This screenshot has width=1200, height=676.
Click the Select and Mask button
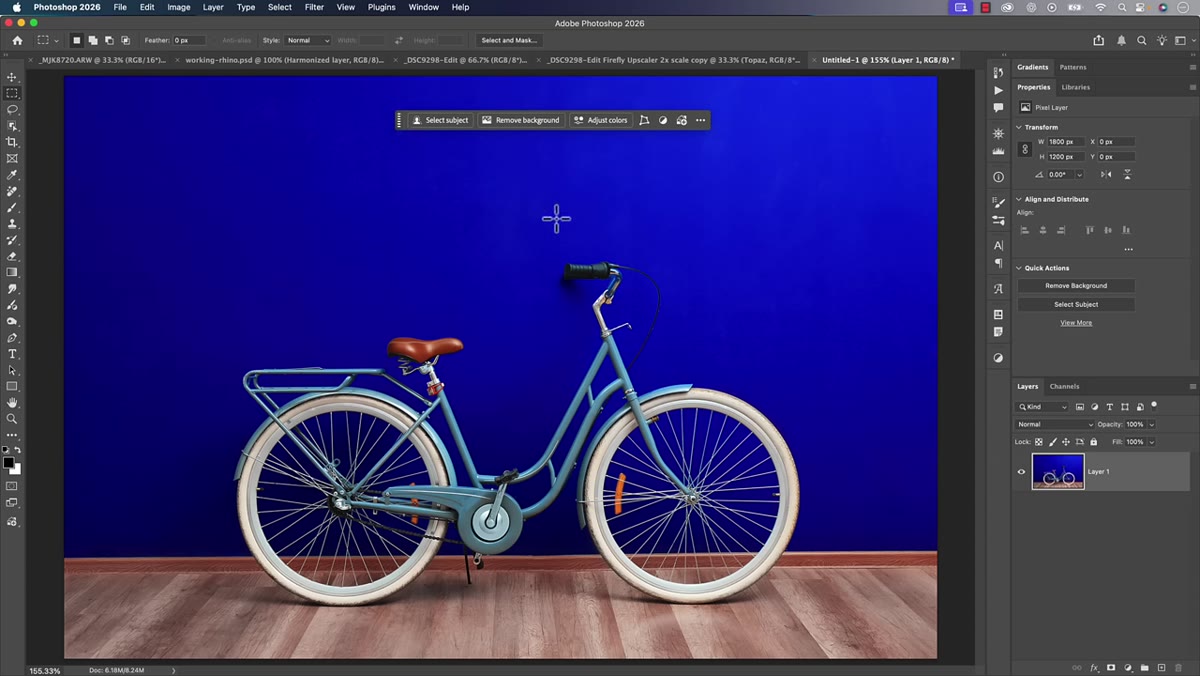coord(509,40)
